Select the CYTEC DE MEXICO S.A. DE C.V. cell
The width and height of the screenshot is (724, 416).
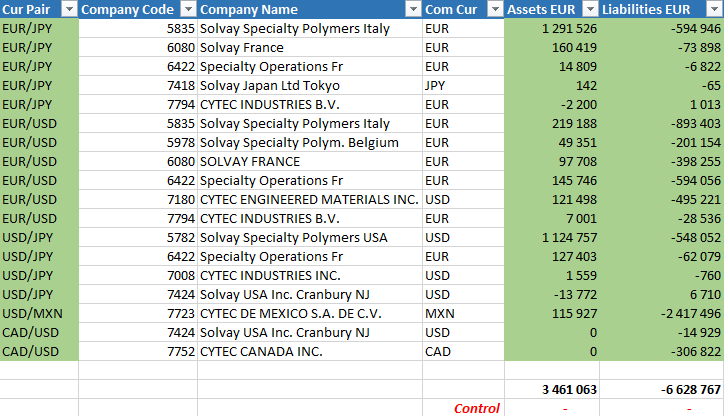coord(310,314)
